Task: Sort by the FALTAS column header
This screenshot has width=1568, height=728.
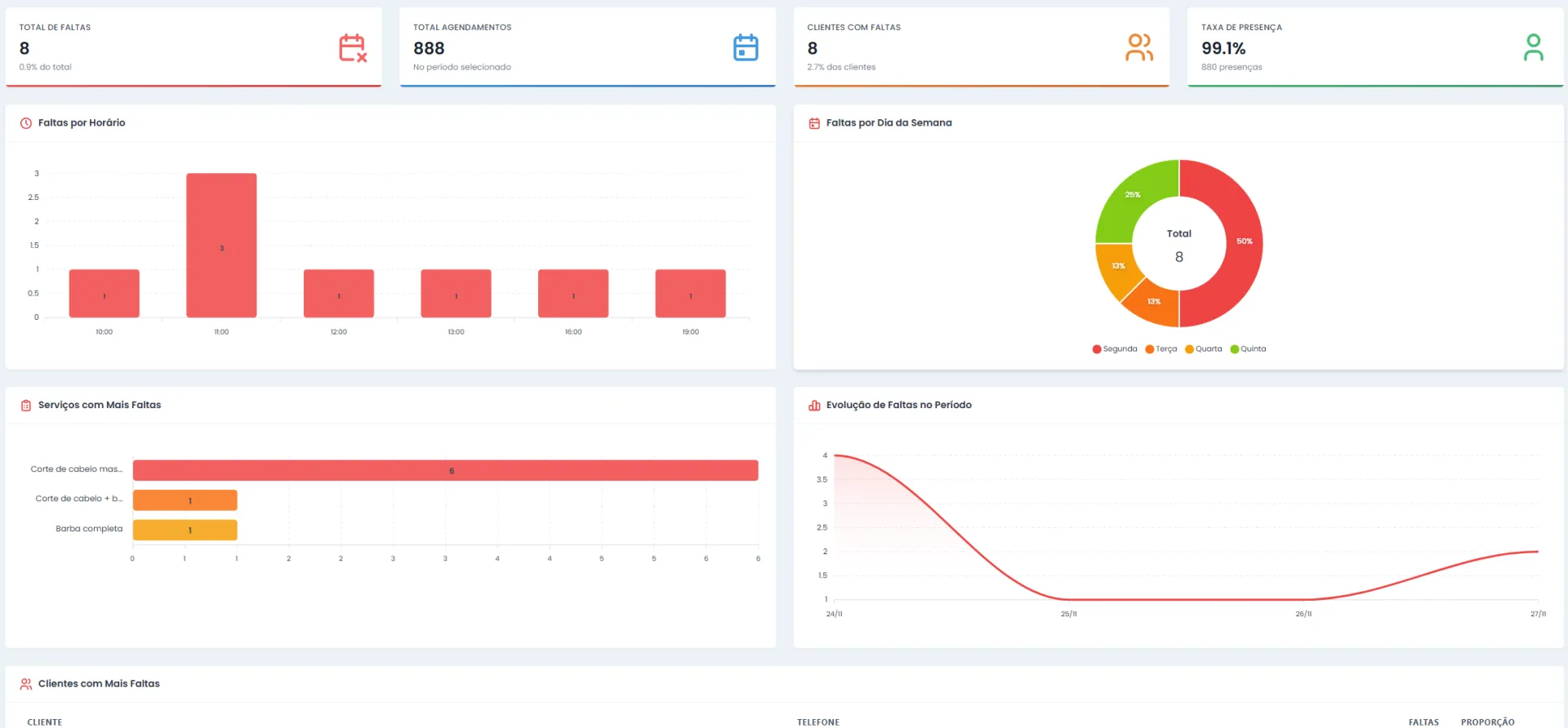Action: [x=1423, y=722]
